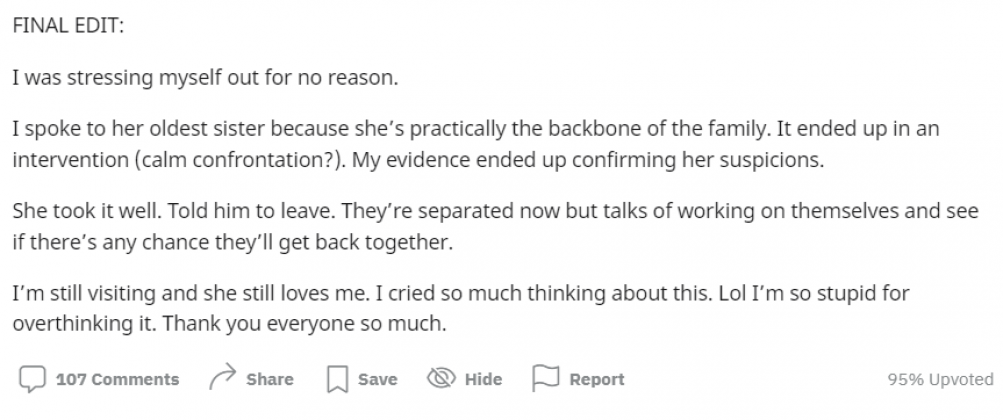
Task: Click the paragraph beginning She took it well
Action: click(495, 226)
